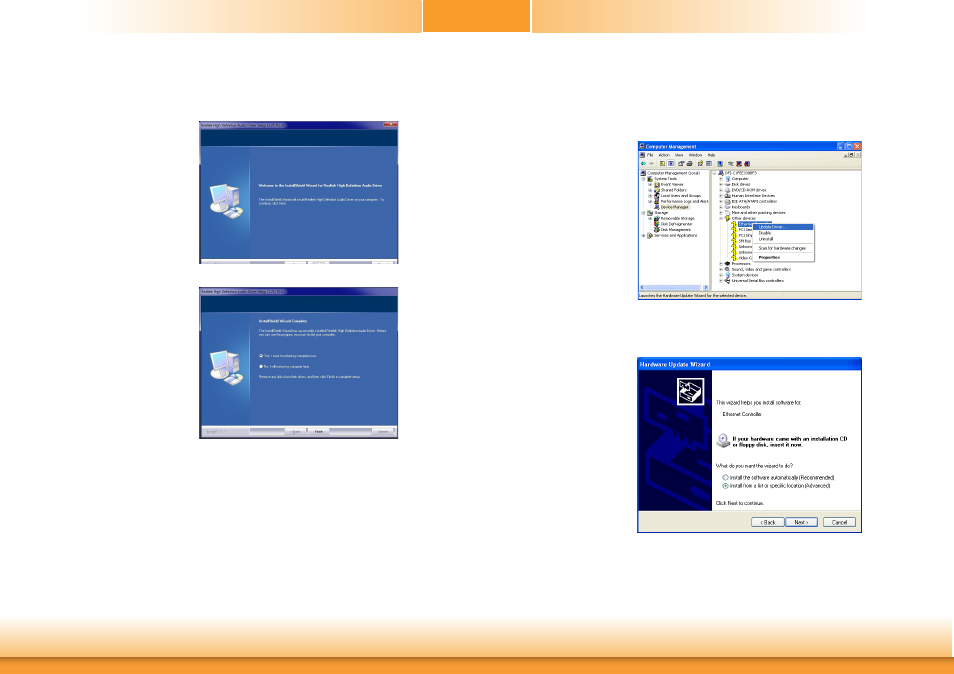Click the left pane horizontal scrollbar

(x=673, y=287)
